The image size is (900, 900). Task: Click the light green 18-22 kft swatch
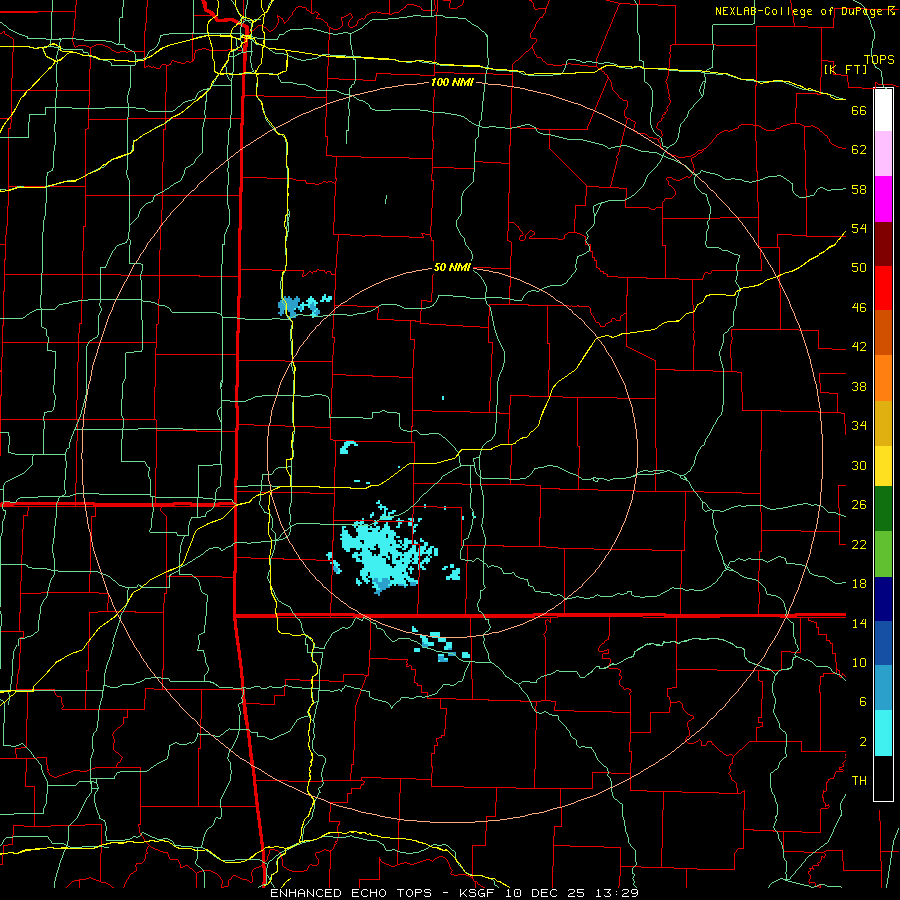click(x=883, y=554)
